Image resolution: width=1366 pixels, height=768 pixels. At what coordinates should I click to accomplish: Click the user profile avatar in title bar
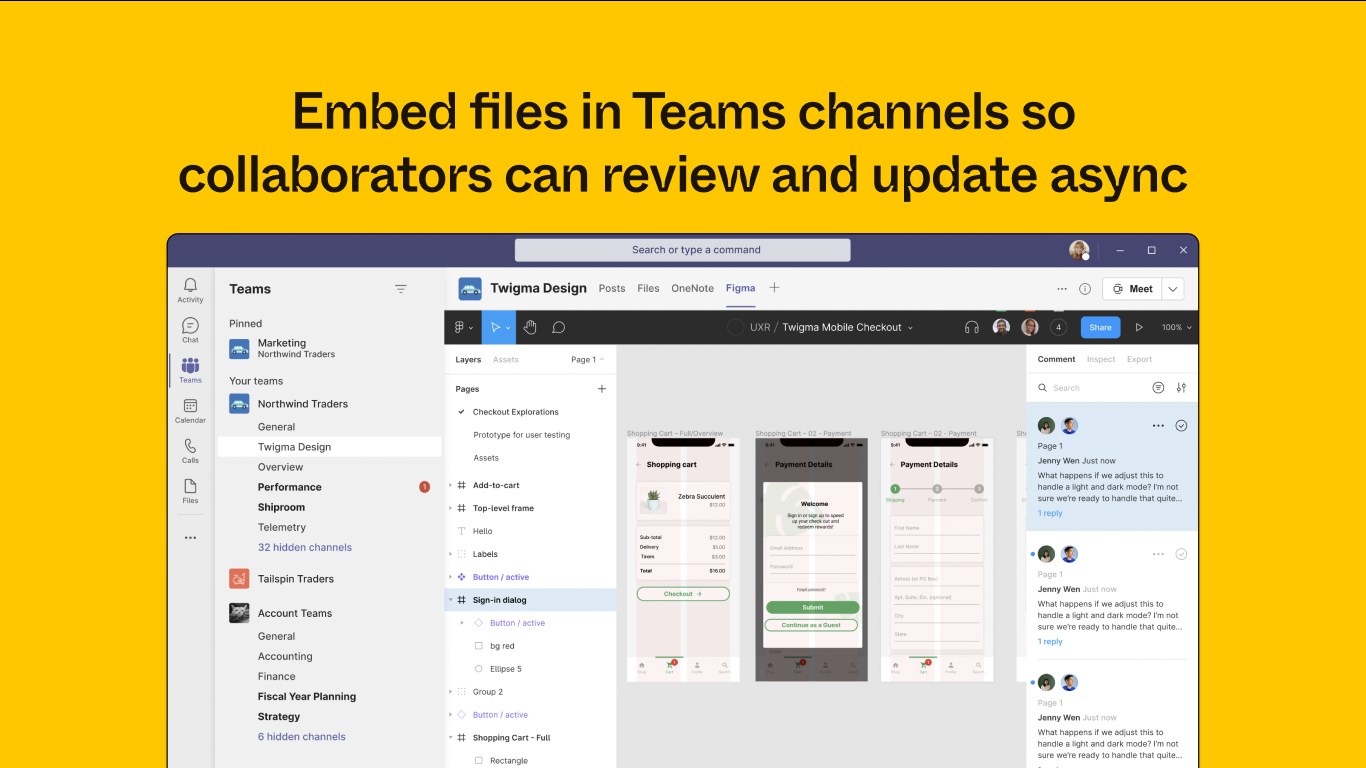(1079, 250)
